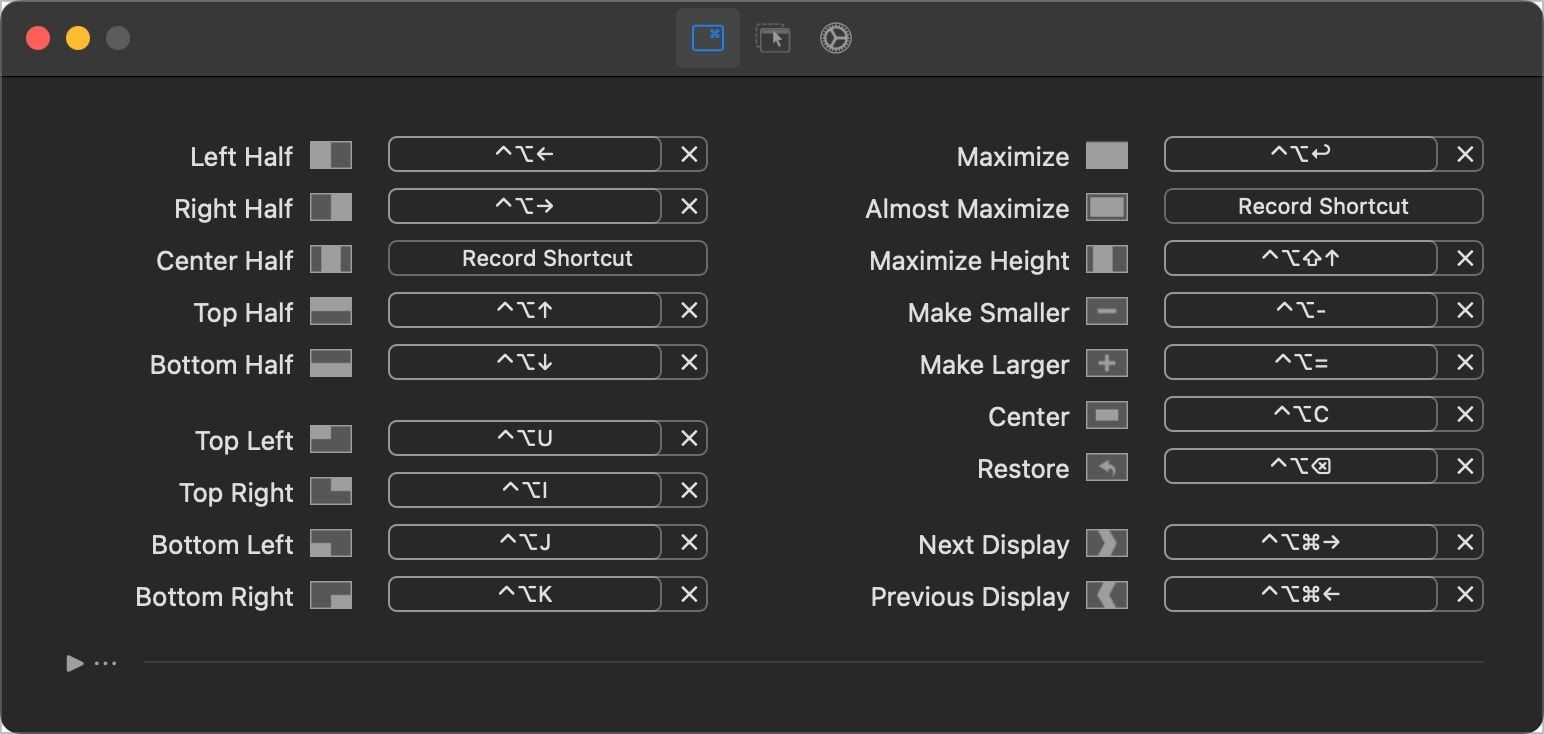Clear the Maximize Height shortcut

click(x=1464, y=258)
